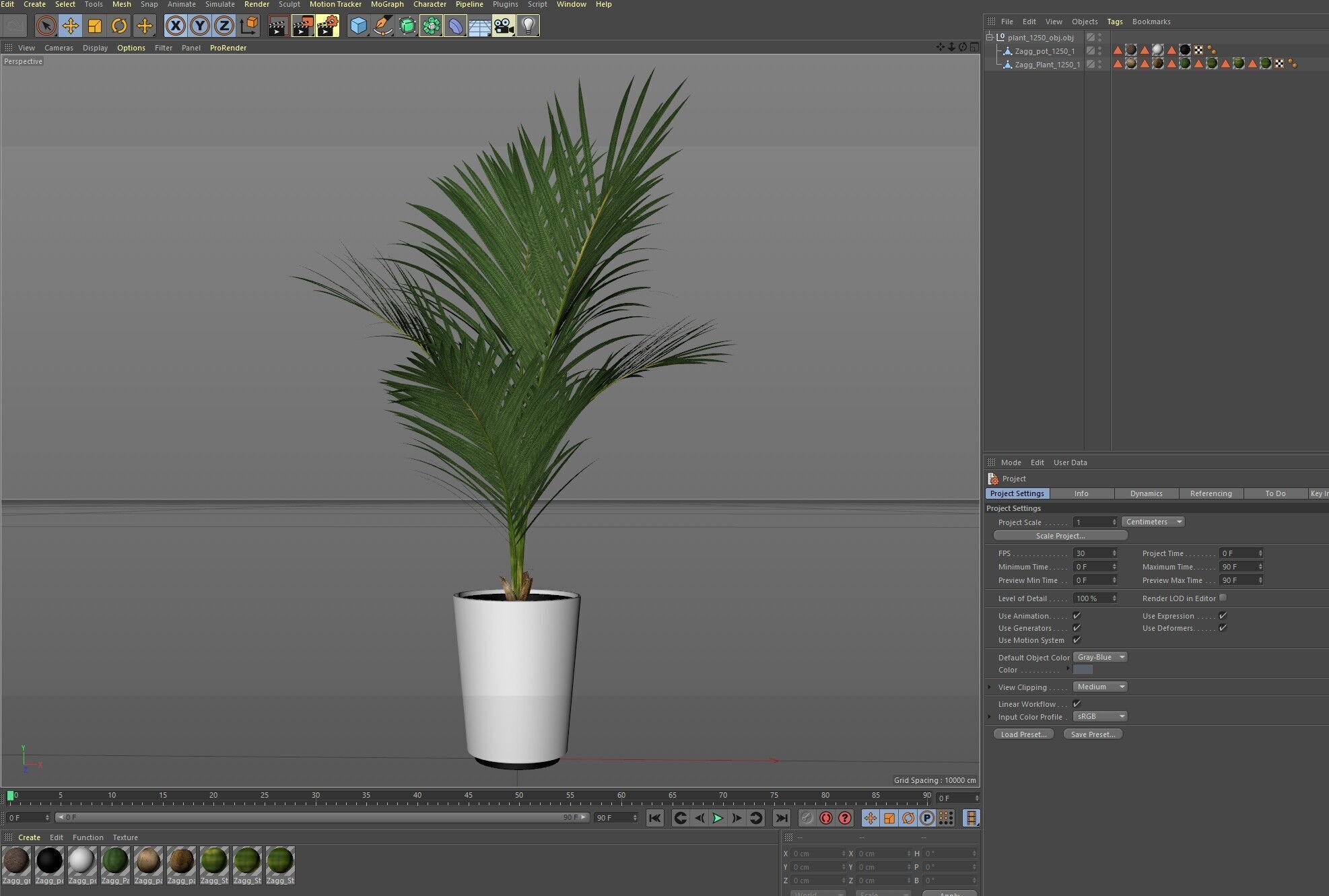This screenshot has width=1329, height=896.
Task: Collapse plant_1250_obj.obj tree node
Action: 990,37
